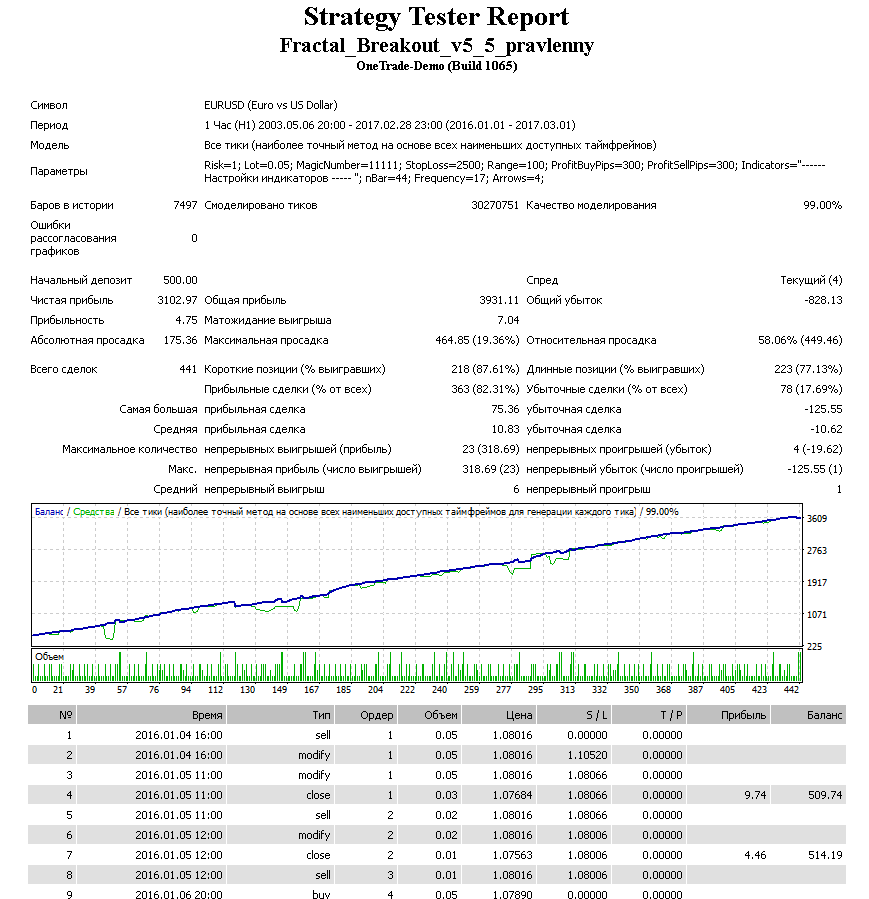
Task: Click the consecutive wins value 23 (318.69)
Action: point(491,450)
